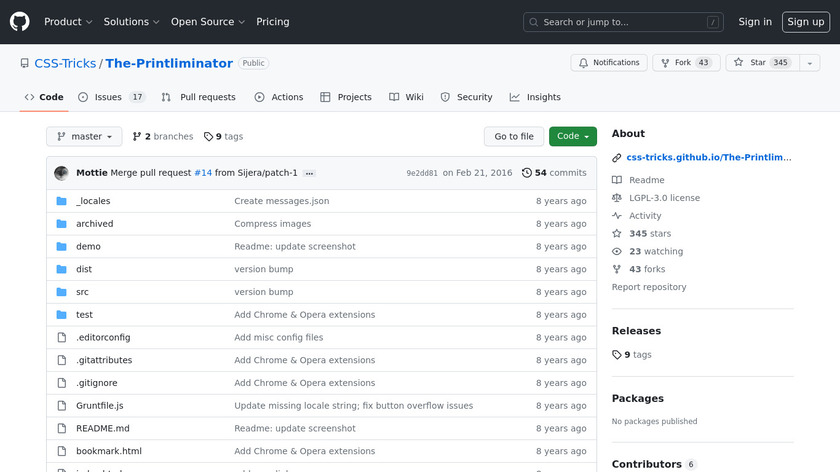This screenshot has height=472, width=840.
Task: Click the Sign up button
Action: [805, 22]
